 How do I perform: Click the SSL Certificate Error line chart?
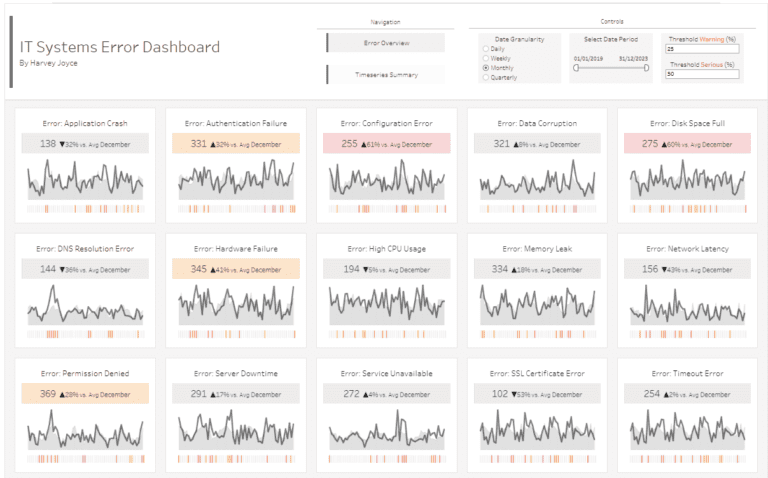click(537, 430)
